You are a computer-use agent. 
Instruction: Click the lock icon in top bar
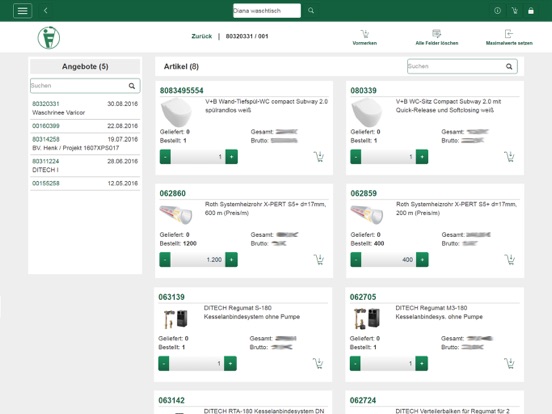pyautogui.click(x=531, y=11)
